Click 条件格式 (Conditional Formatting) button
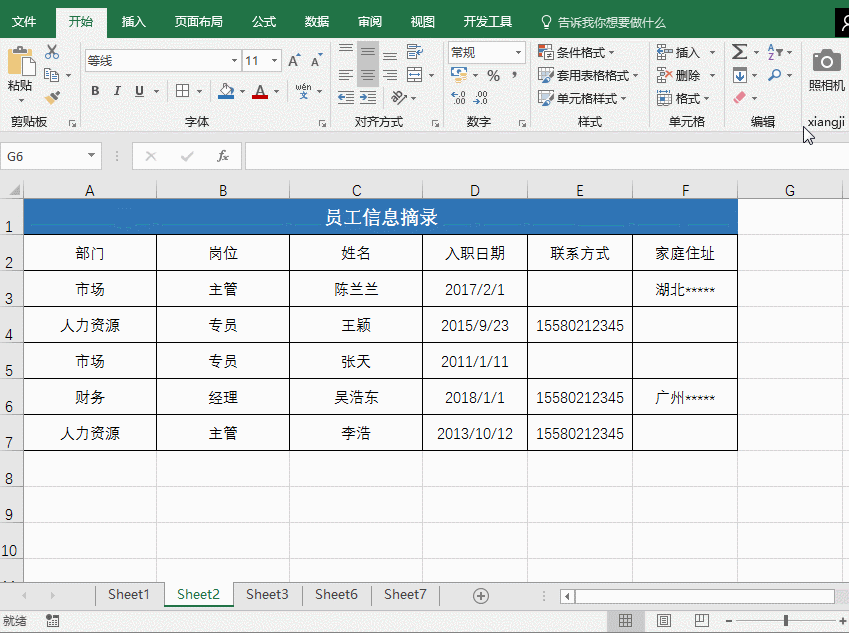Screen dimensions: 849x633 (578, 52)
